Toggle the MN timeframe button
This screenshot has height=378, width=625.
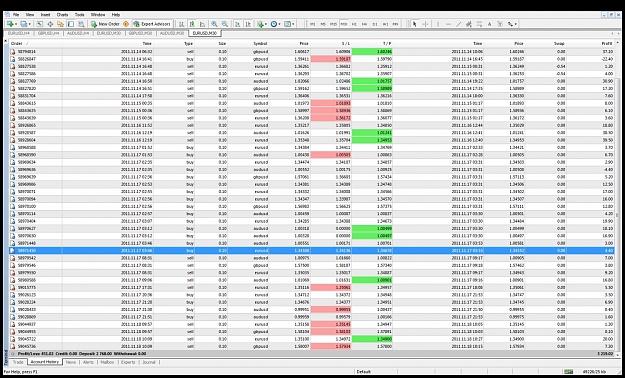click(x=395, y=24)
